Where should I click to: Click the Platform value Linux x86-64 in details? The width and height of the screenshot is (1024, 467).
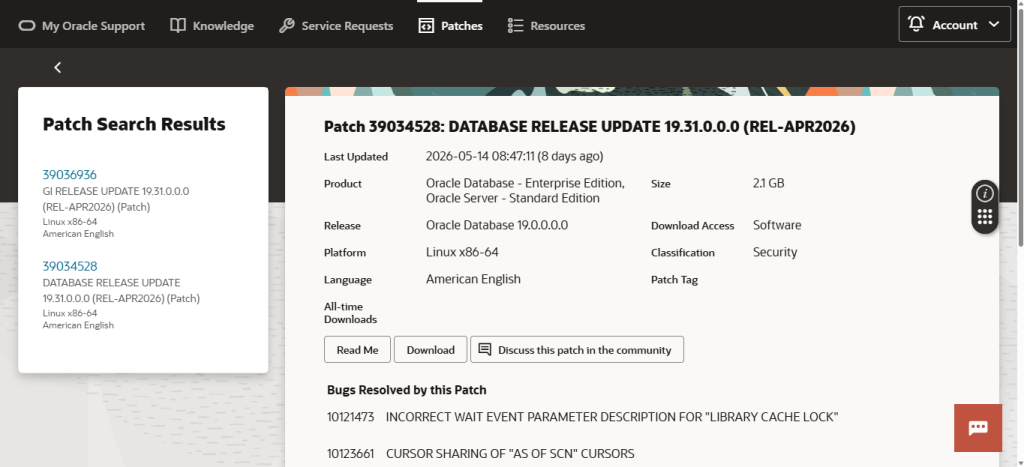click(x=462, y=252)
